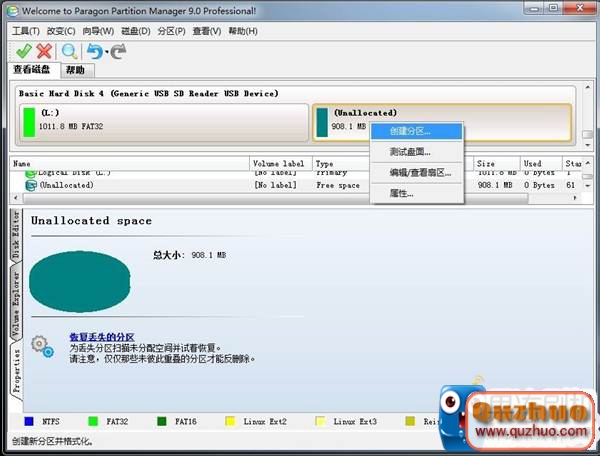Open the 改变(C) menu
Image resolution: width=600 pixels, height=456 pixels.
(61, 31)
